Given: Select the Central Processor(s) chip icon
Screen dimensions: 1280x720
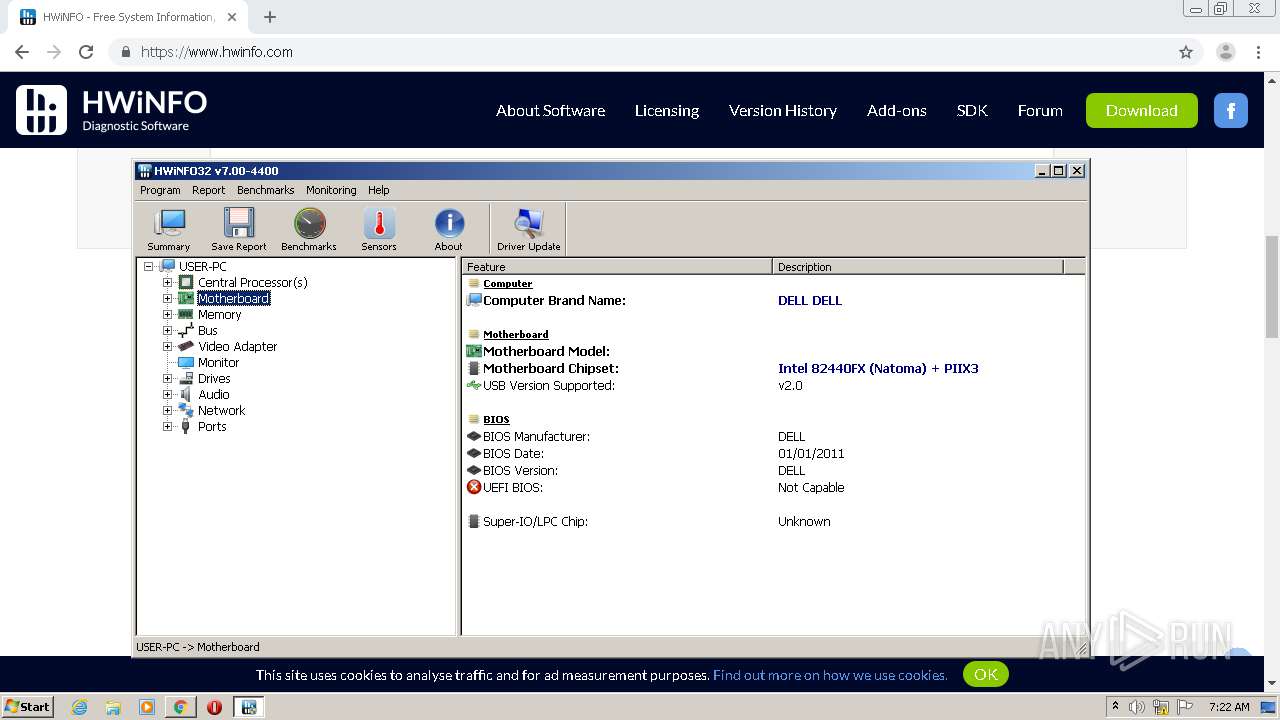Looking at the screenshot, I should click(185, 283).
